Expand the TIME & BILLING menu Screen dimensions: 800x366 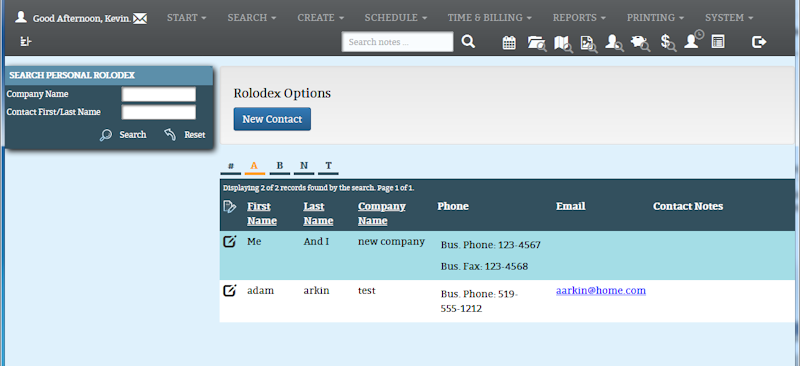(x=489, y=17)
